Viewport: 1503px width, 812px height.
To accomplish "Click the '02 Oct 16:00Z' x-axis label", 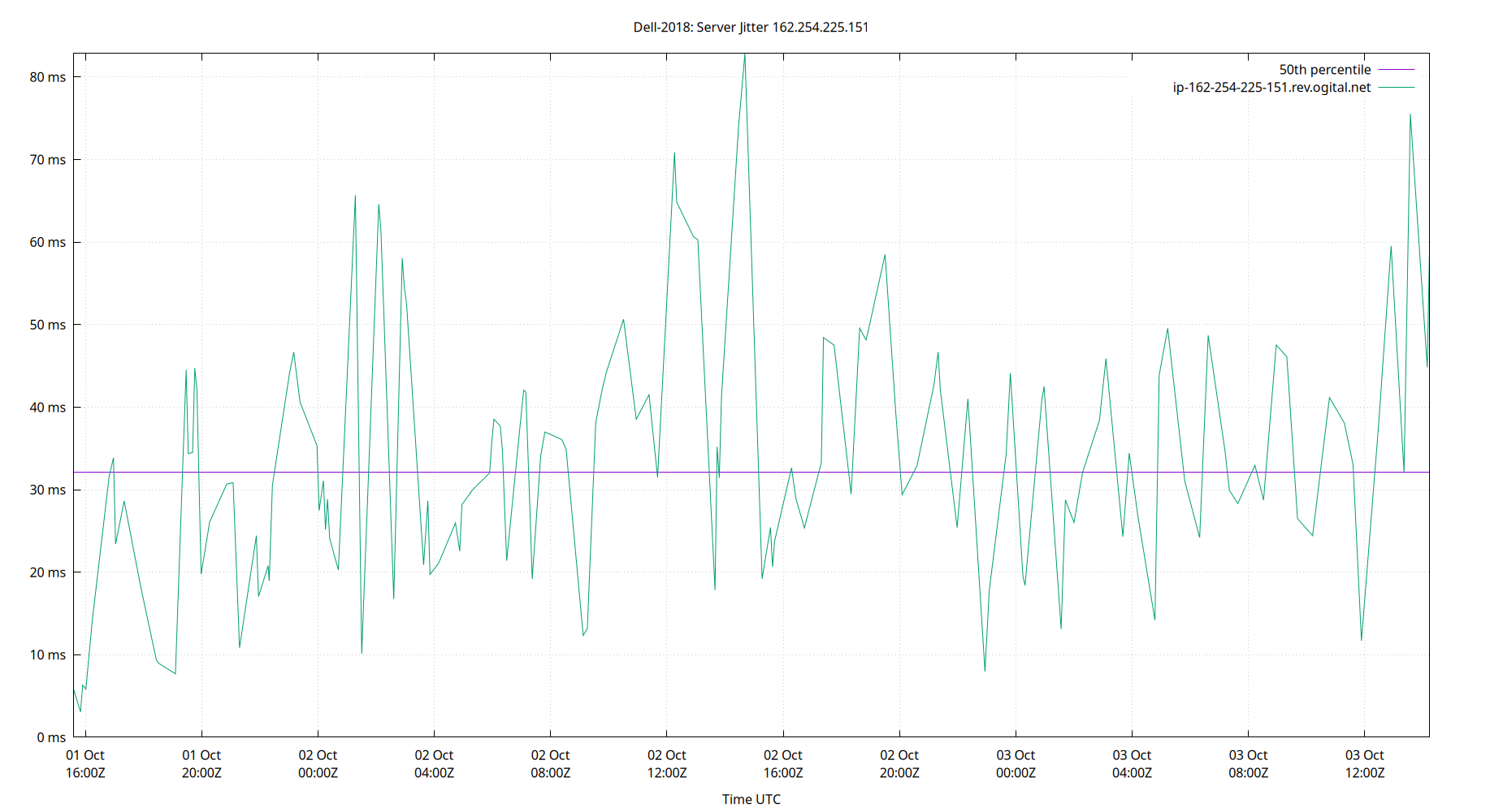I will tap(783, 764).
